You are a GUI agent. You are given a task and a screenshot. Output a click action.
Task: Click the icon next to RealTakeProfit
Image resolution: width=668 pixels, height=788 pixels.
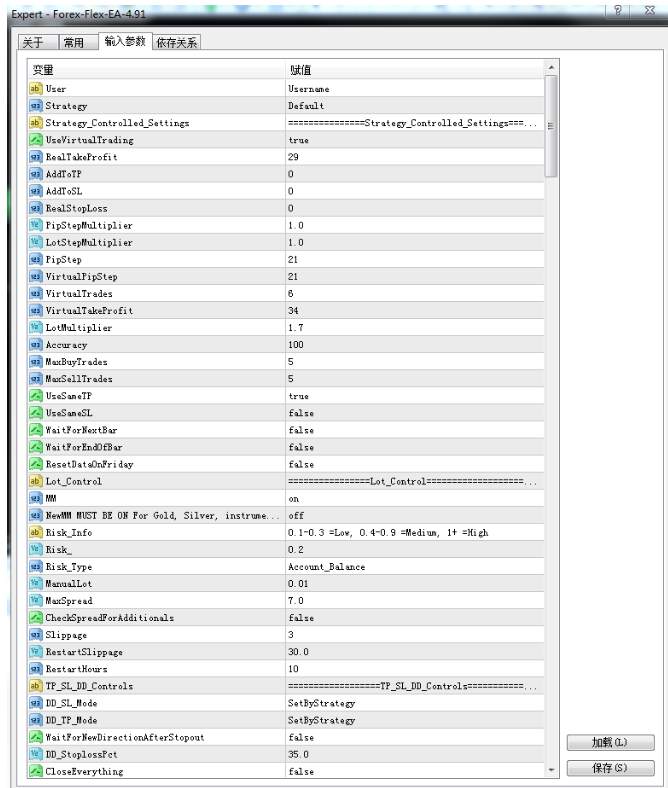(35, 157)
